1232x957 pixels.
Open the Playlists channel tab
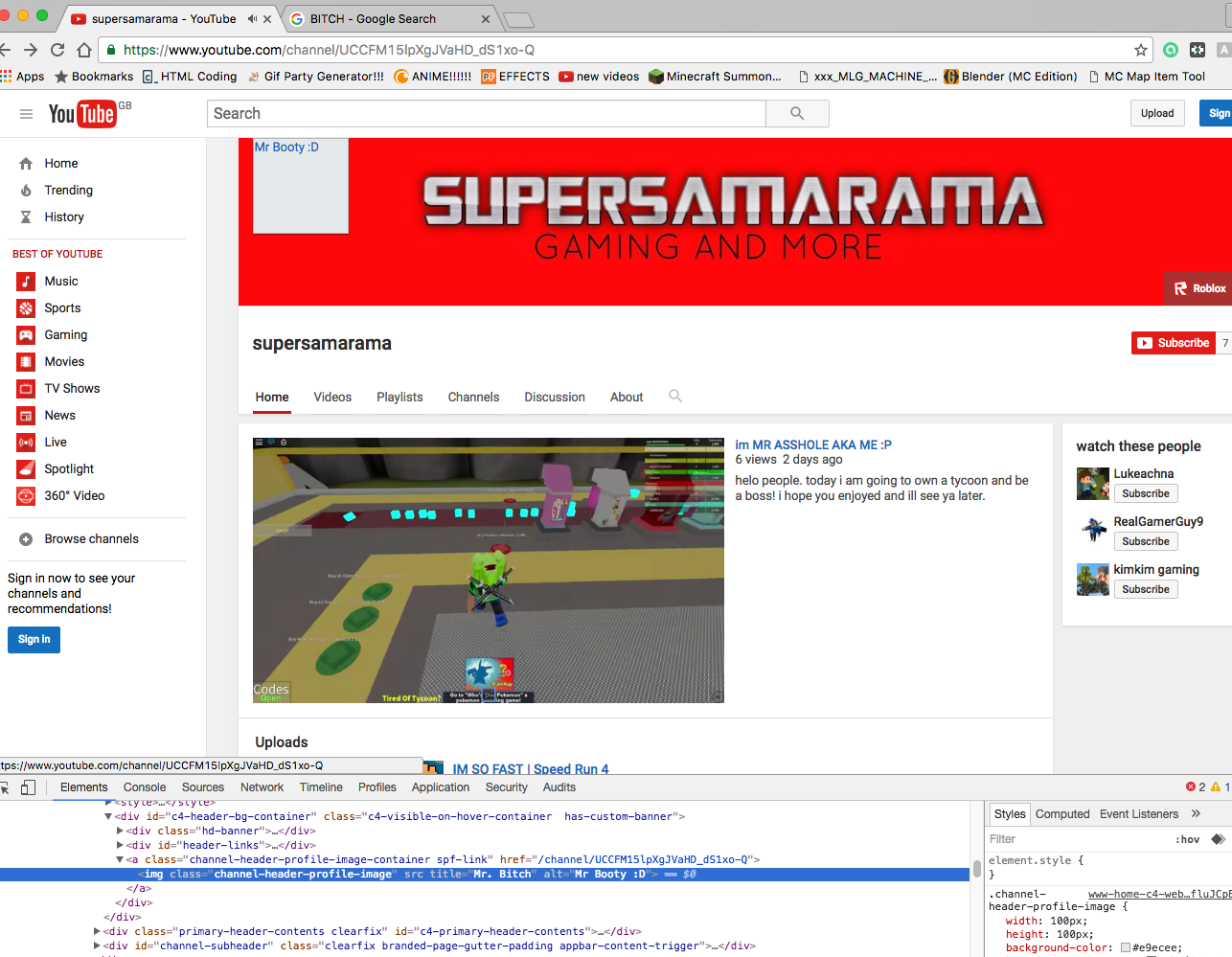pos(399,398)
